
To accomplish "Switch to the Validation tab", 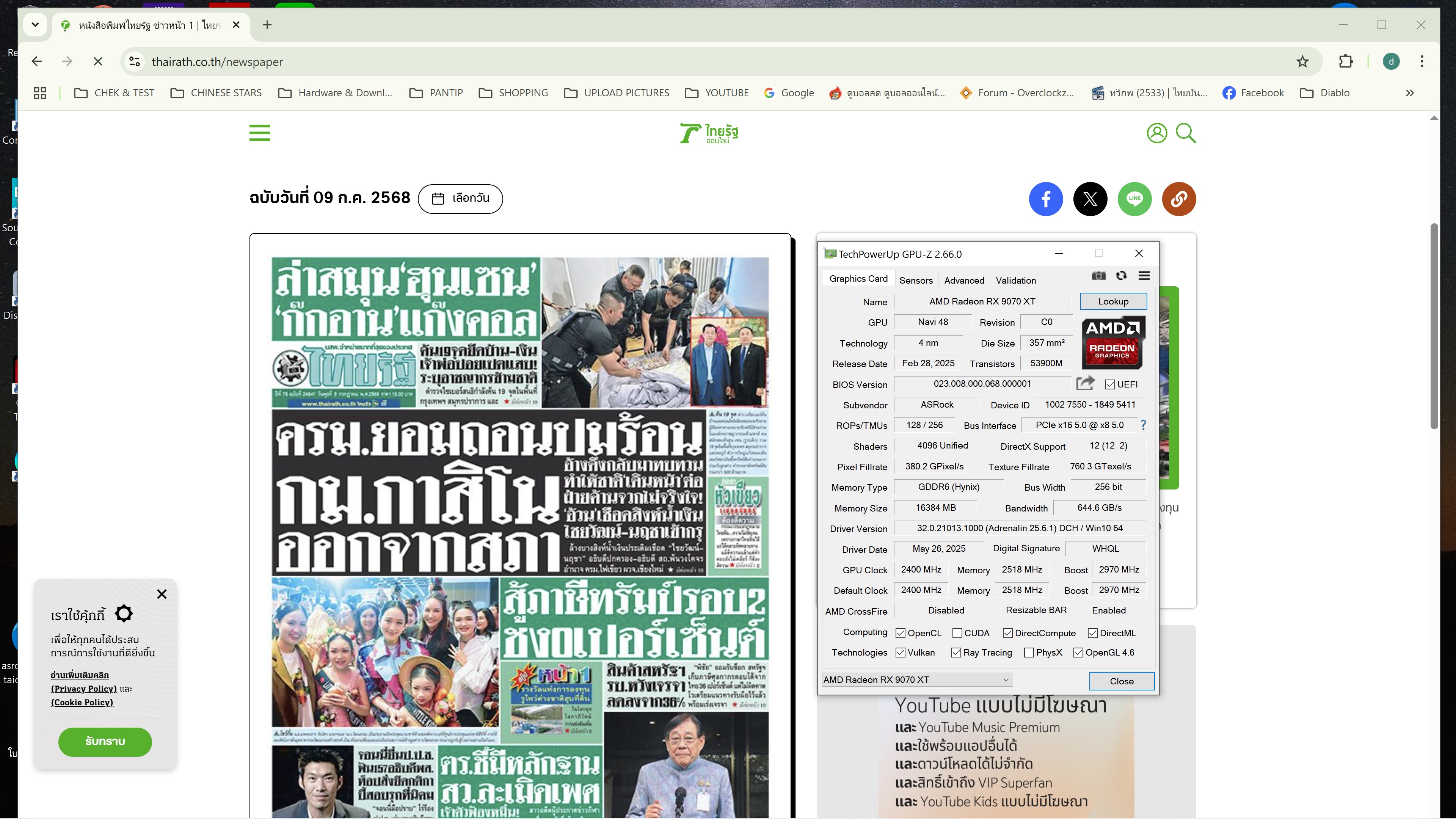I will pyautogui.click(x=1015, y=280).
